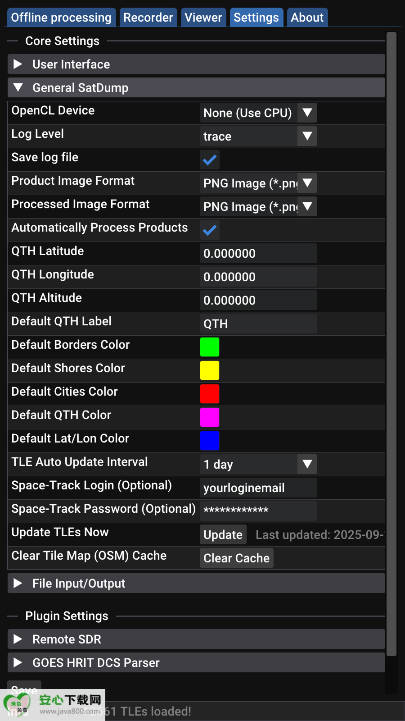Open the magenta Default QTH Color swatch
This screenshot has width=405, height=721.
click(x=210, y=418)
